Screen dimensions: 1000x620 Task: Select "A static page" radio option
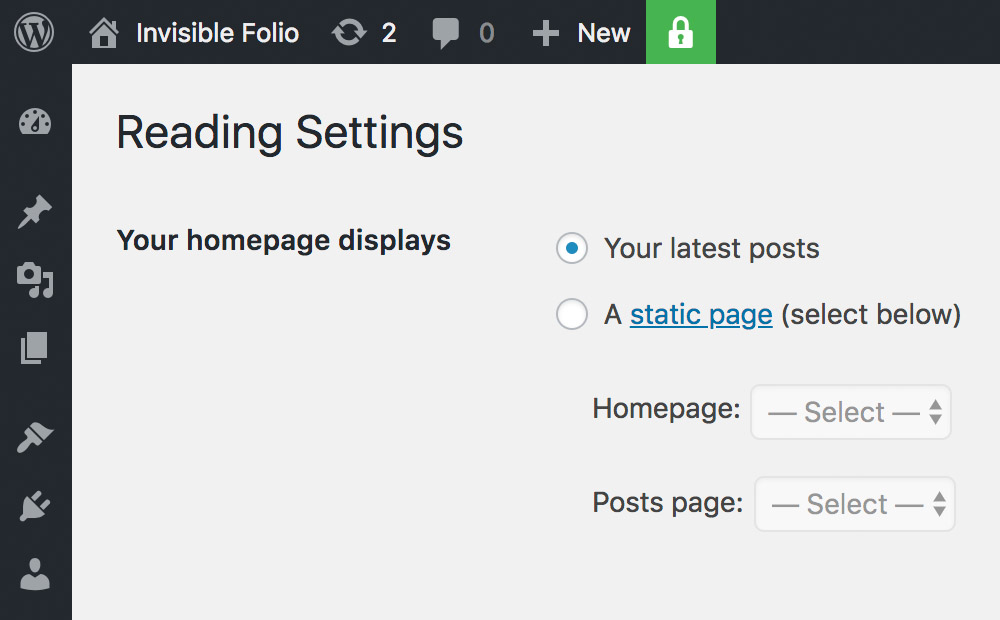click(572, 315)
